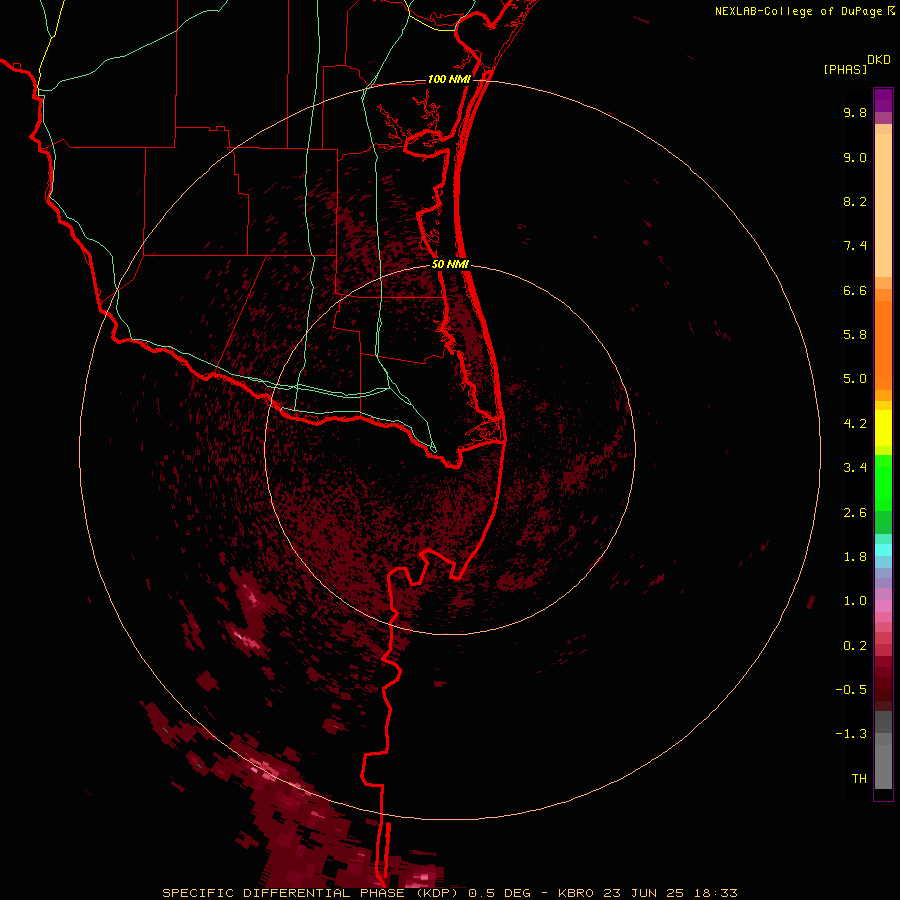Click the 9.0 value on the legend
The width and height of the screenshot is (900, 900).
pos(855,157)
